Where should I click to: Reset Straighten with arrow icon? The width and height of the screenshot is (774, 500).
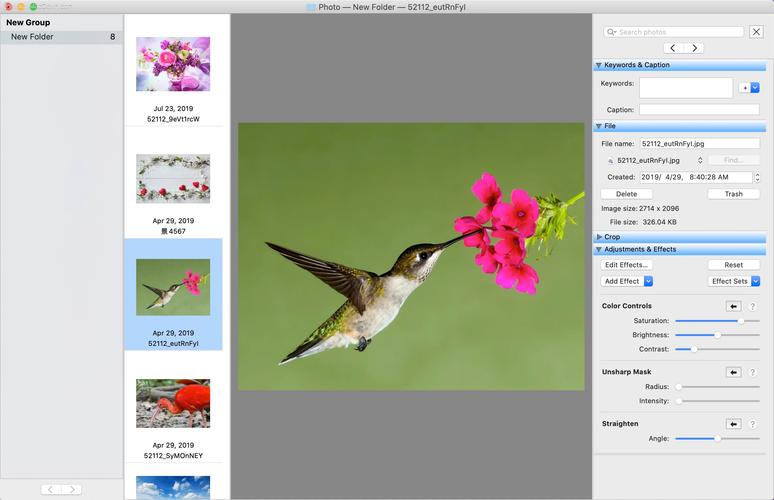[734, 424]
